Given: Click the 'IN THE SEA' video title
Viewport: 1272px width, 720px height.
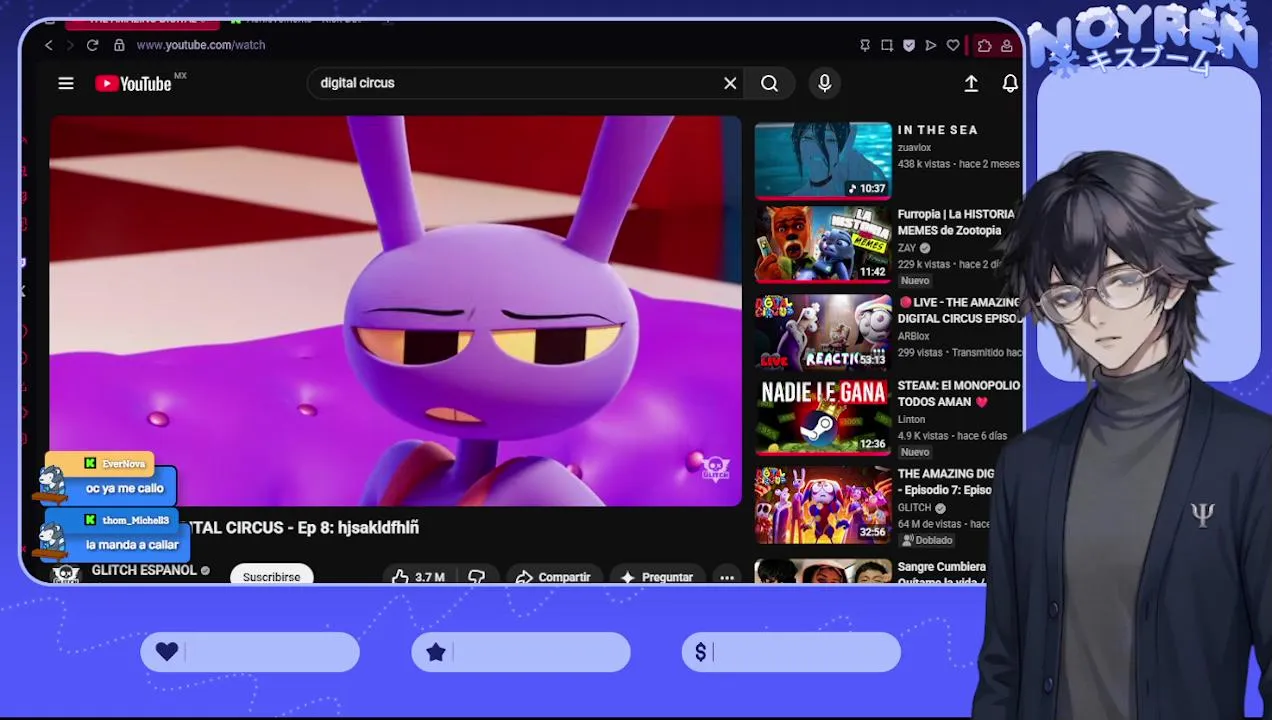Looking at the screenshot, I should 937,130.
